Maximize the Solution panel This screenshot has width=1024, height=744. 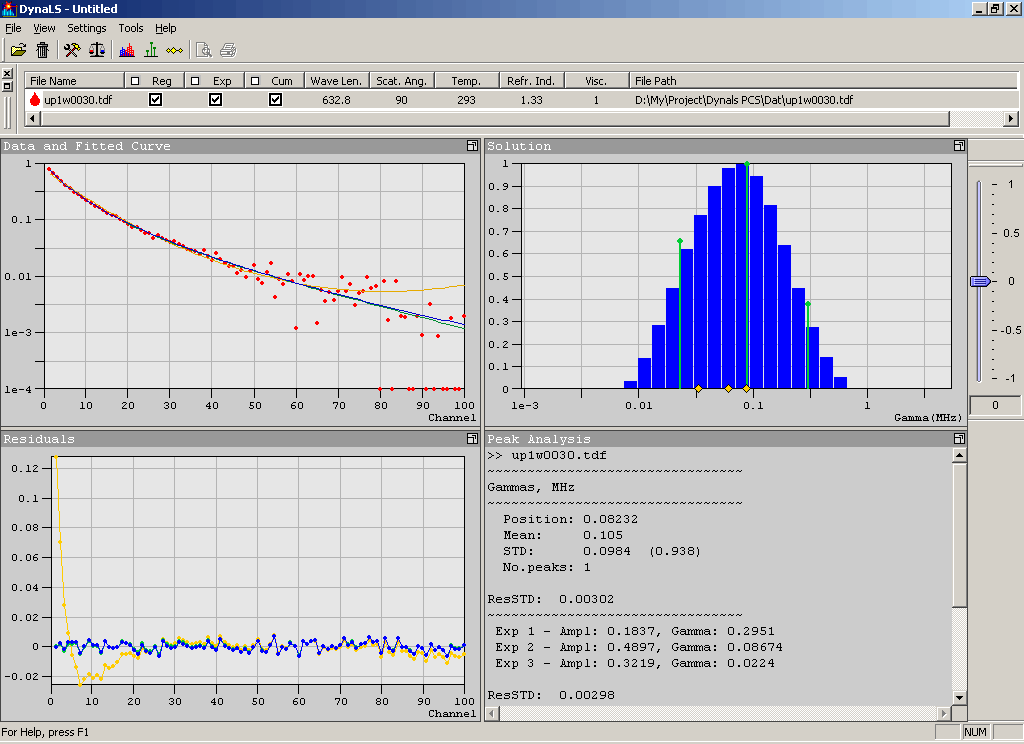pyautogui.click(x=959, y=146)
